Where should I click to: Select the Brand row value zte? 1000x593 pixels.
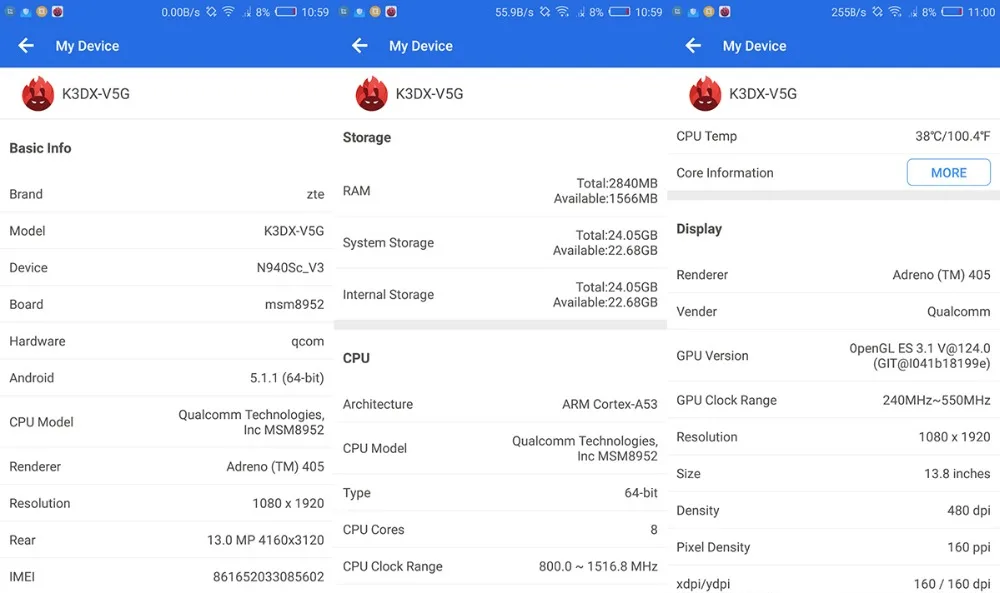315,194
